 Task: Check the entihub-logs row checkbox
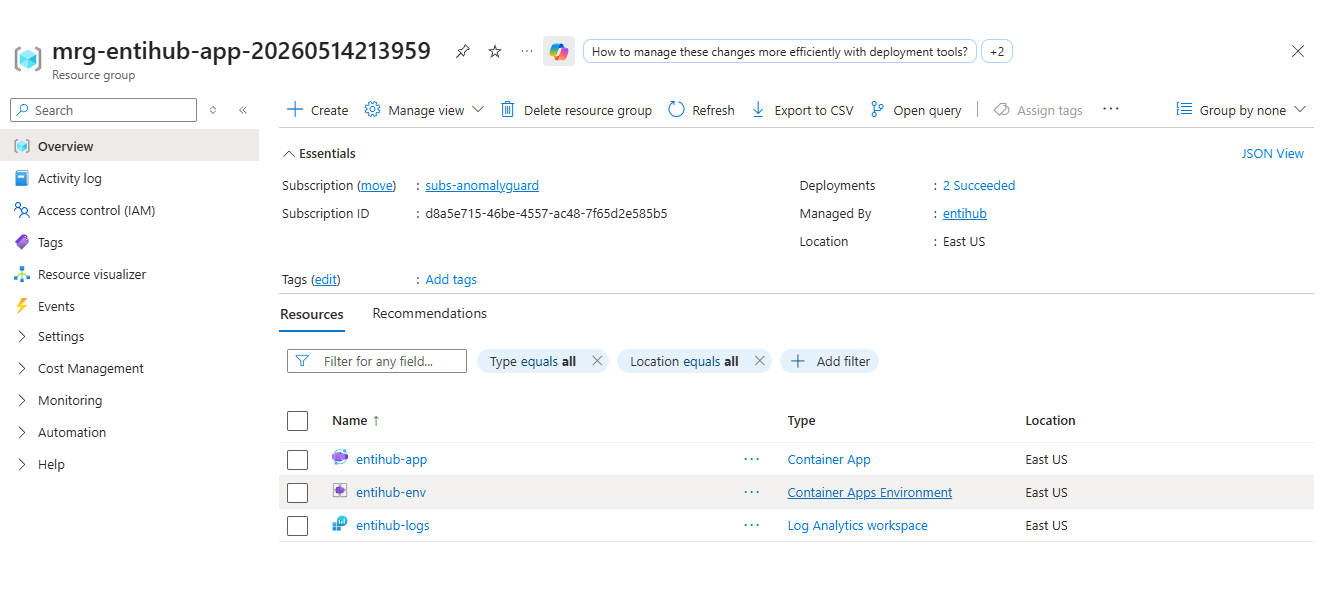tap(297, 525)
